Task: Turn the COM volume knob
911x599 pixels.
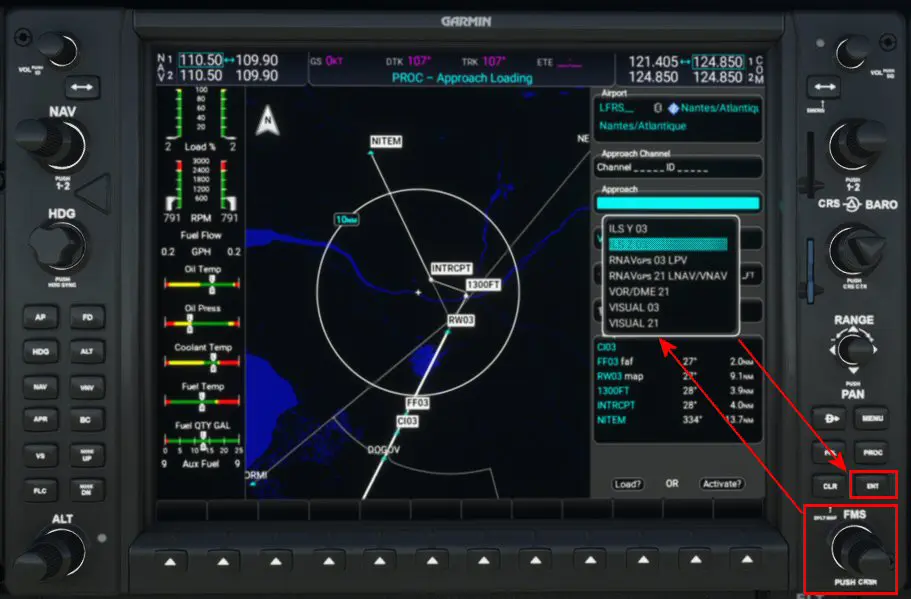Action: 854,51
